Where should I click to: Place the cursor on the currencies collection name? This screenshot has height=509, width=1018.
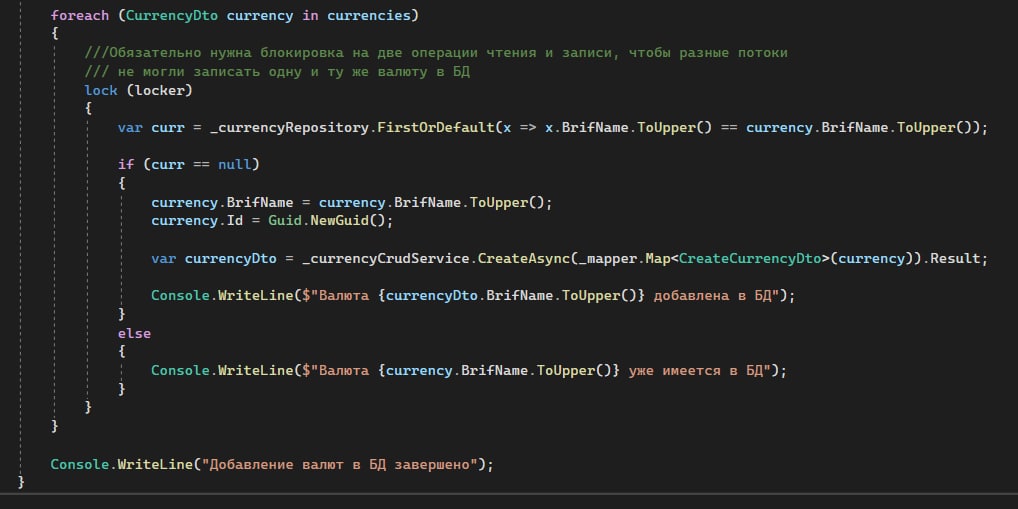pos(369,16)
